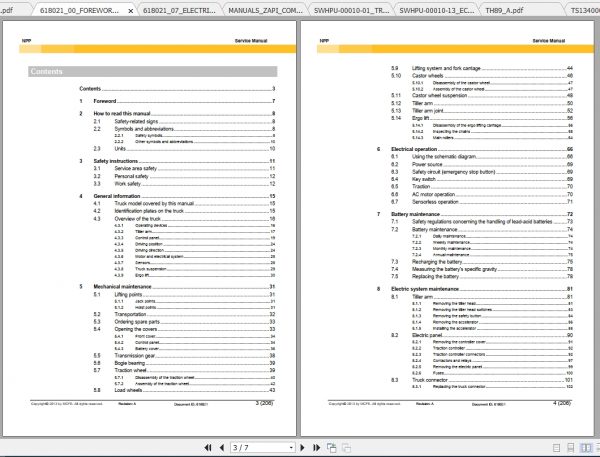Open the SWHPU-00010-01_TR tab
The image size is (600, 457).
(351, 11)
